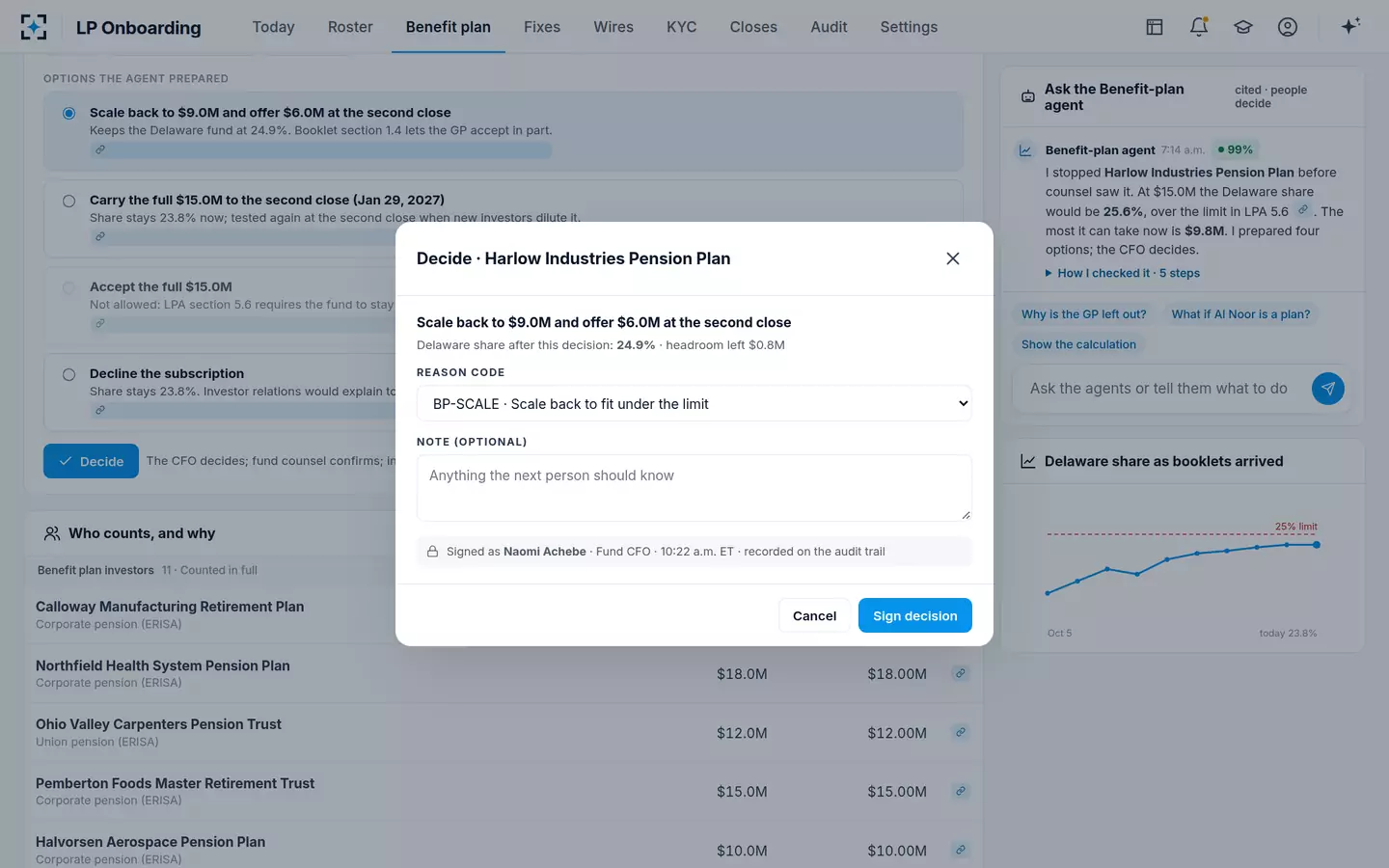Click the $18.00M value in Northfield row
The image size is (1389, 868).
pos(897,674)
